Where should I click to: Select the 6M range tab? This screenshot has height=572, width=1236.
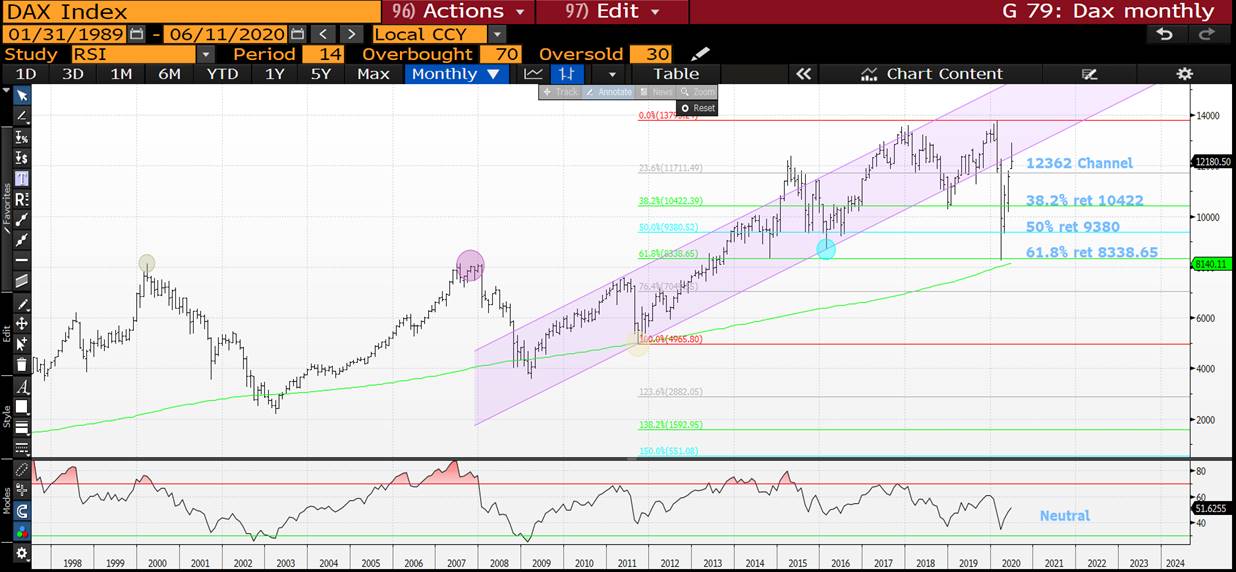pyautogui.click(x=169, y=74)
